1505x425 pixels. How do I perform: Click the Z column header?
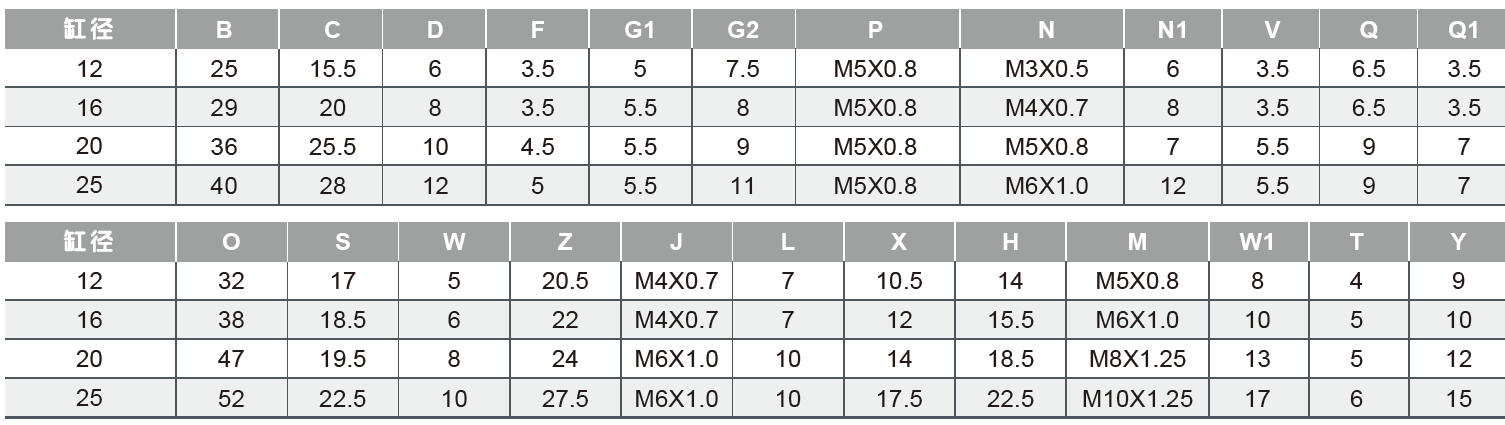(565, 242)
